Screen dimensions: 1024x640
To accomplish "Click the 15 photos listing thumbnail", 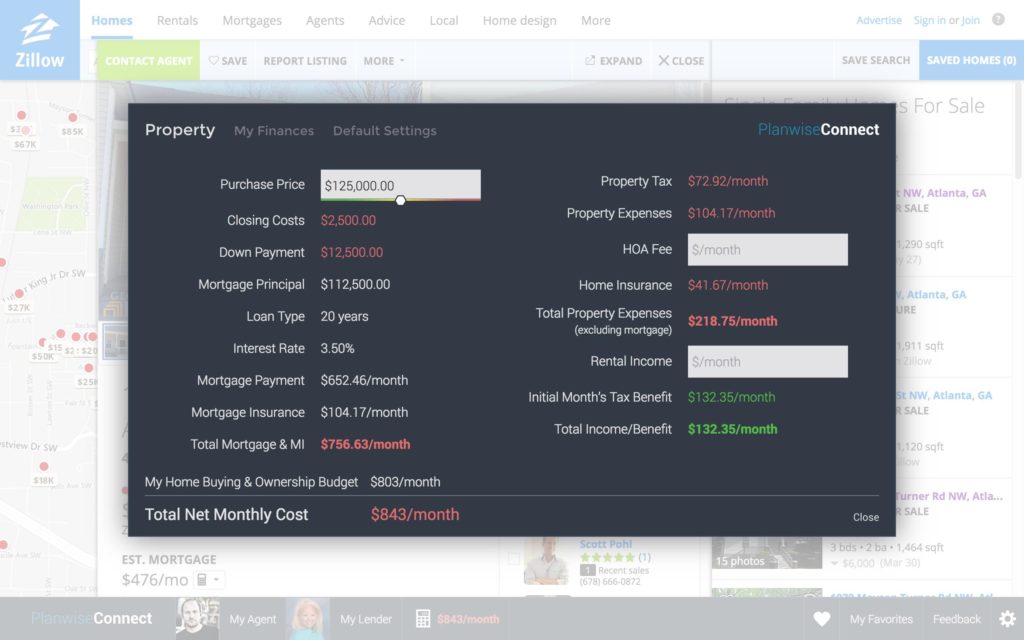I will (767, 552).
